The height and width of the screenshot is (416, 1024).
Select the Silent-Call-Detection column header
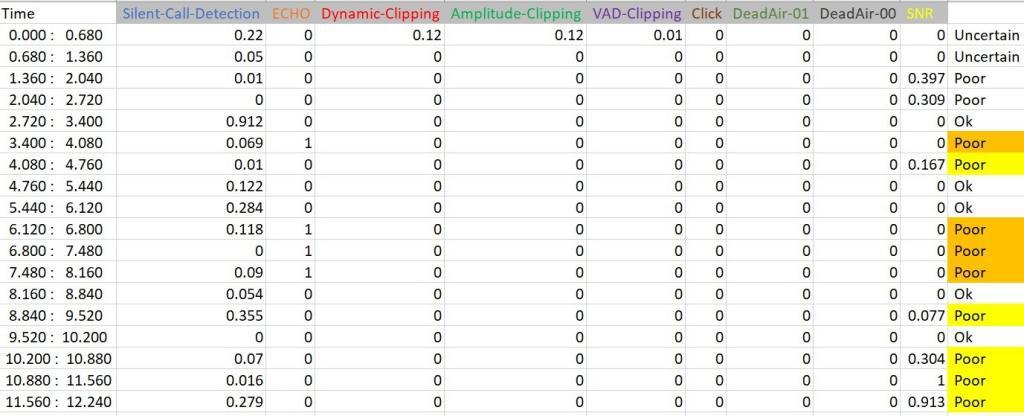click(191, 13)
